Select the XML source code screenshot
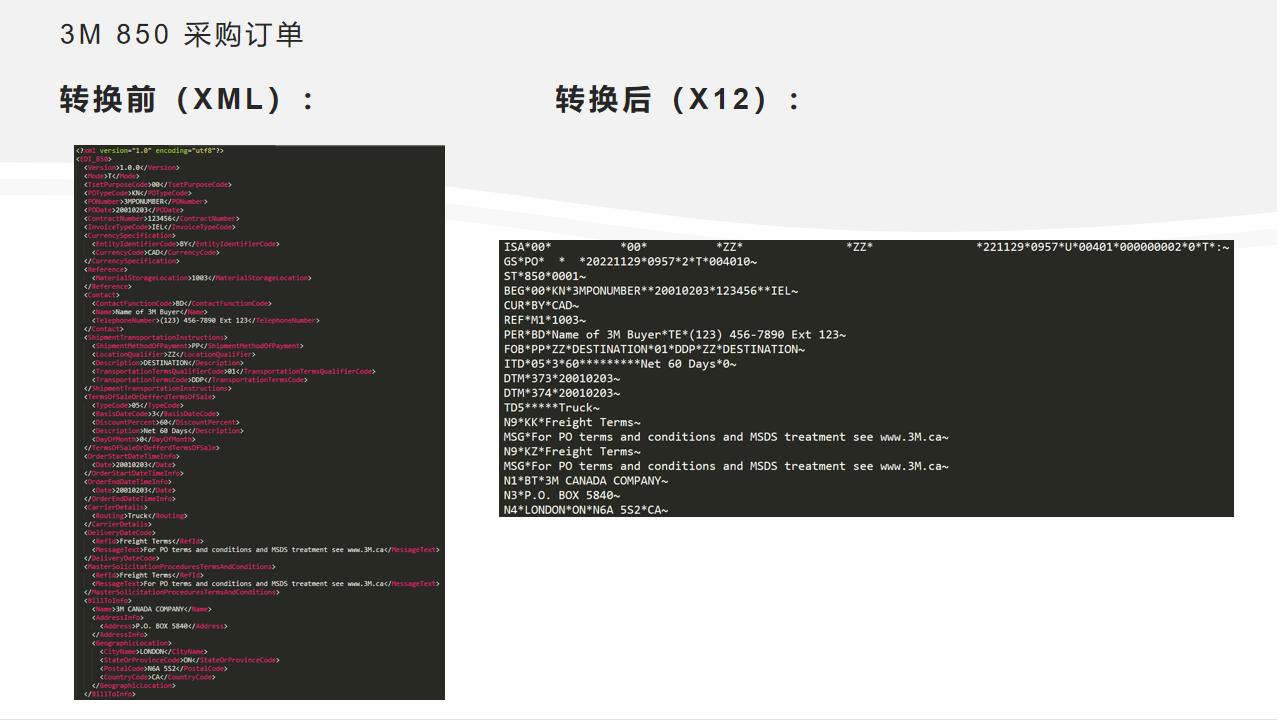Screen dimensions: 1277x720 coord(259,422)
